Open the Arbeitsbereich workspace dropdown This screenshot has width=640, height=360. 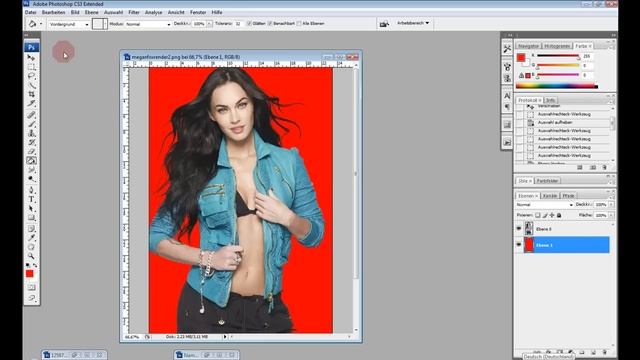coord(413,23)
